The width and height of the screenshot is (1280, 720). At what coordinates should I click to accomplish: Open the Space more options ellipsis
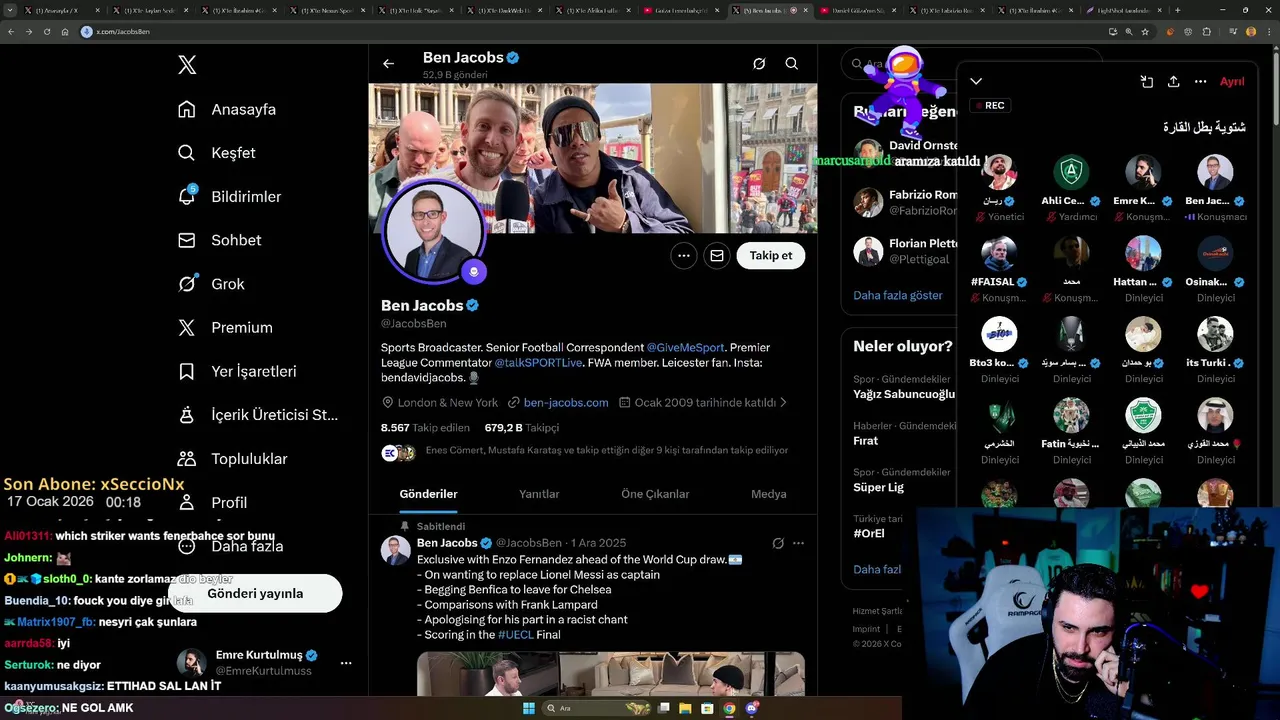coord(1201,82)
